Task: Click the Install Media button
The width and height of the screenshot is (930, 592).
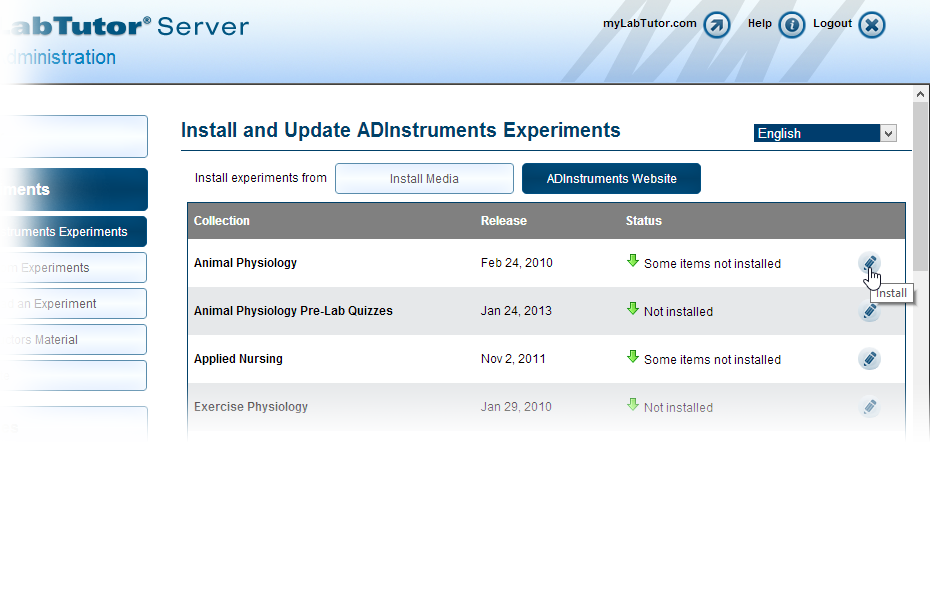Action: point(424,178)
